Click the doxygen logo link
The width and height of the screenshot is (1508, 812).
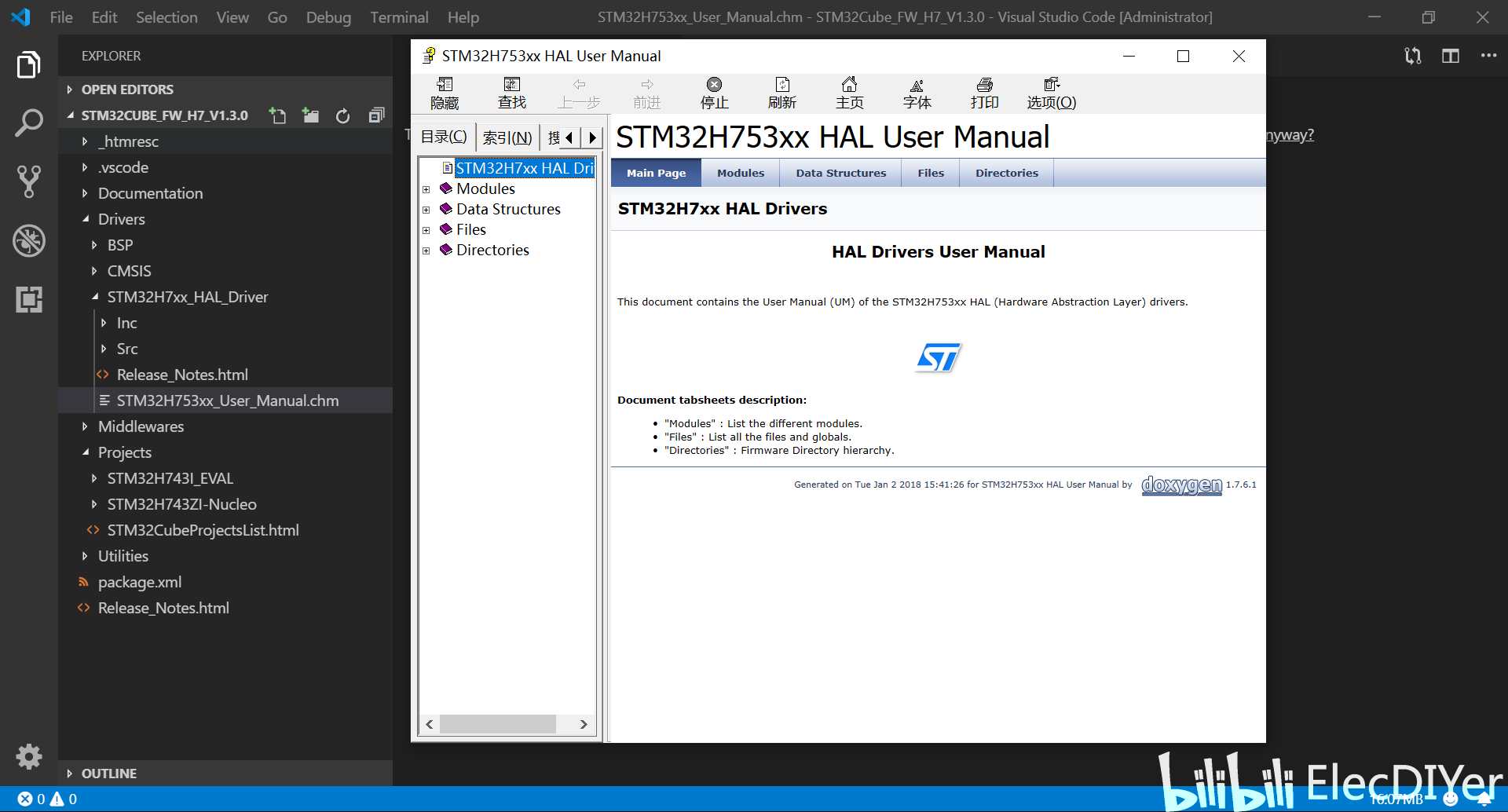[1180, 485]
